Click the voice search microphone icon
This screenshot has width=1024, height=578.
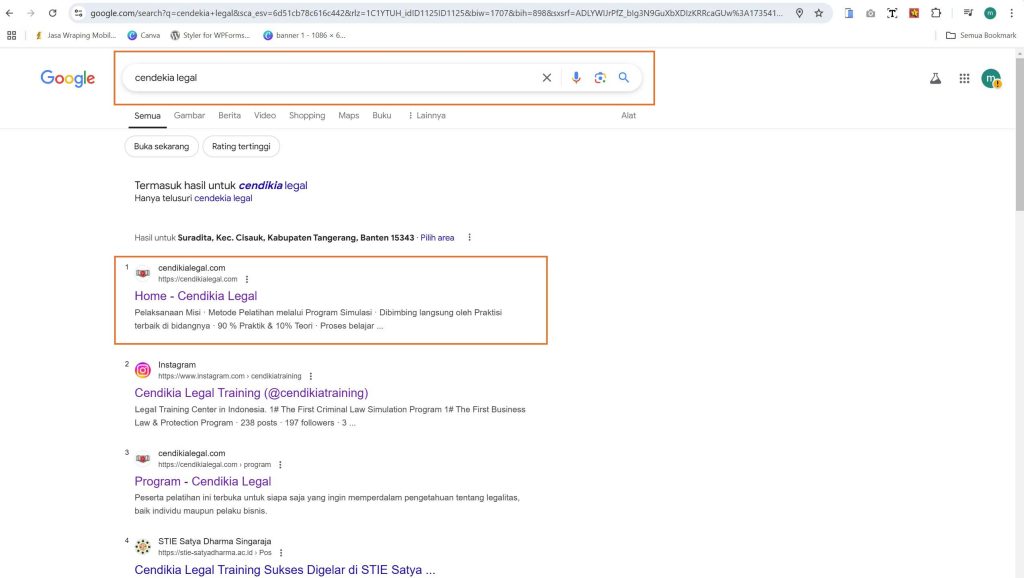pos(576,78)
